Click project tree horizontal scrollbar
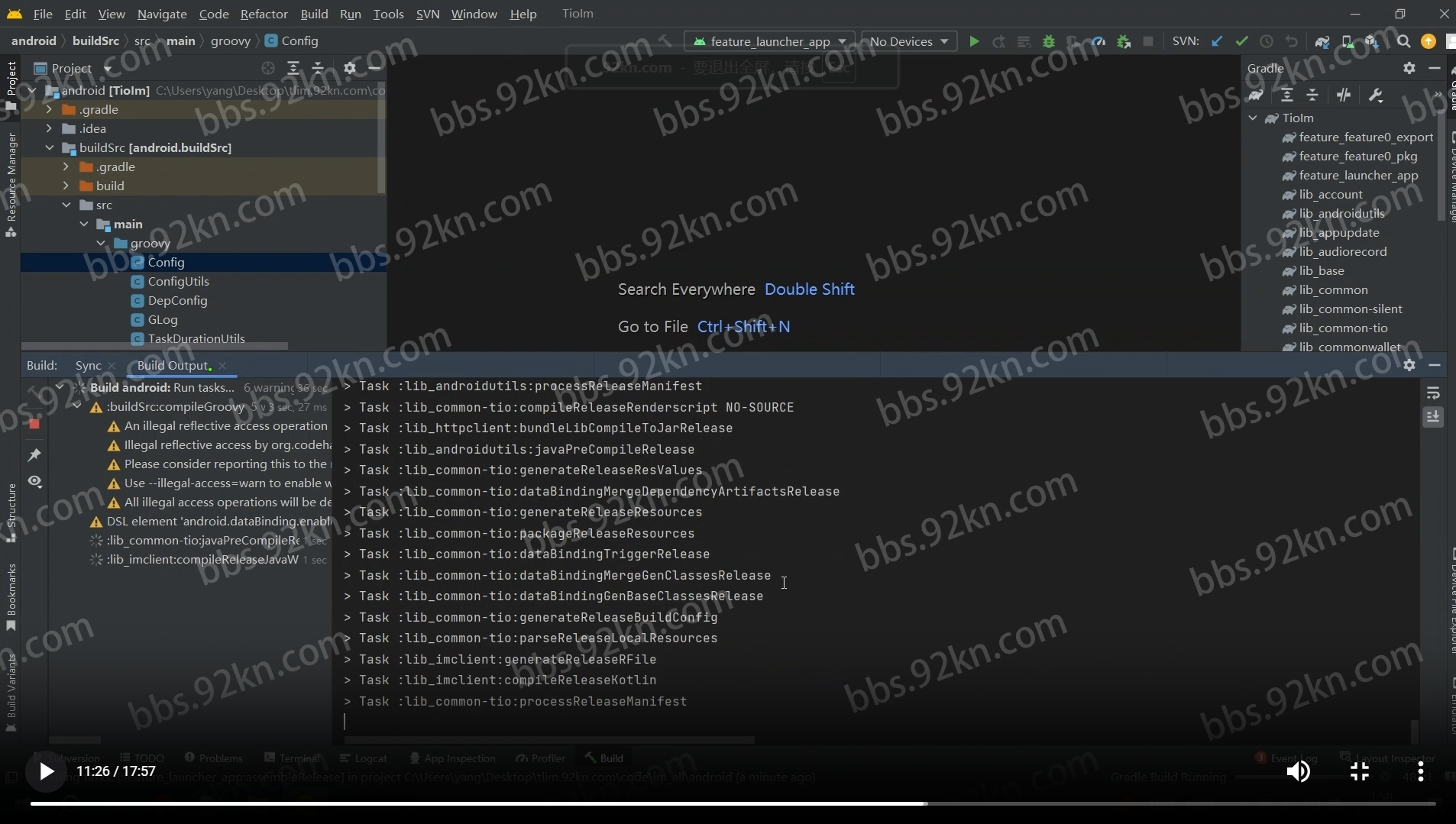The image size is (1456, 824). [154, 346]
